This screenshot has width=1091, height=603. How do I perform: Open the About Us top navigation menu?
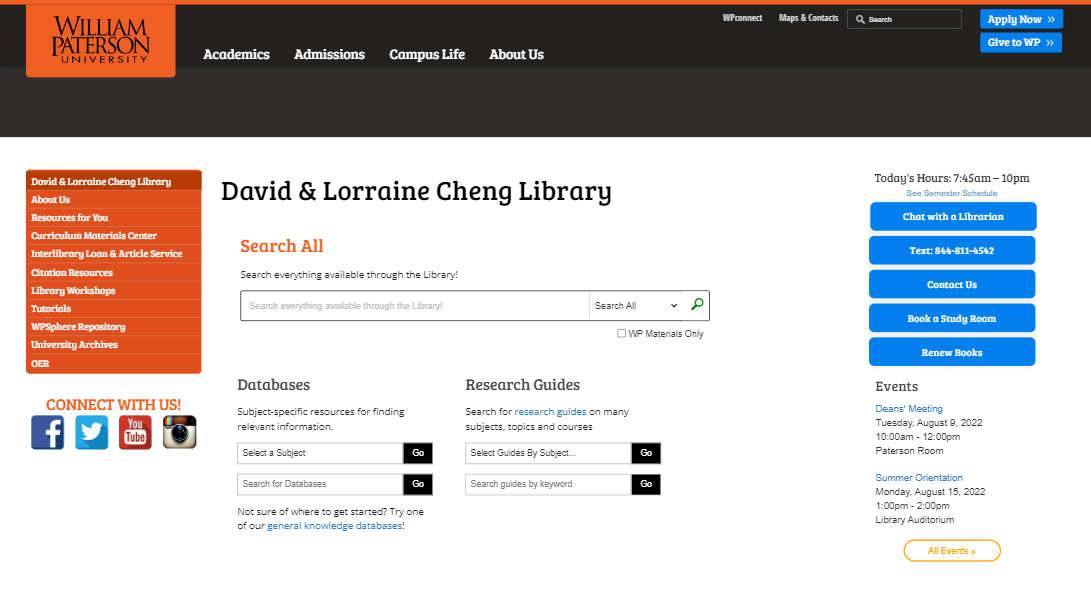tap(516, 54)
